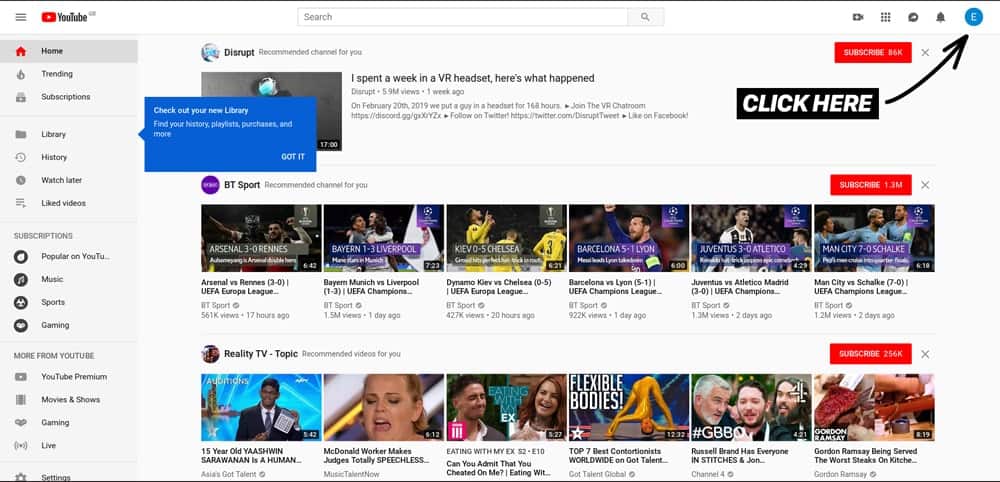Image resolution: width=1000 pixels, height=482 pixels.
Task: Click the Reality TV - Topic avatar
Action: click(x=210, y=354)
